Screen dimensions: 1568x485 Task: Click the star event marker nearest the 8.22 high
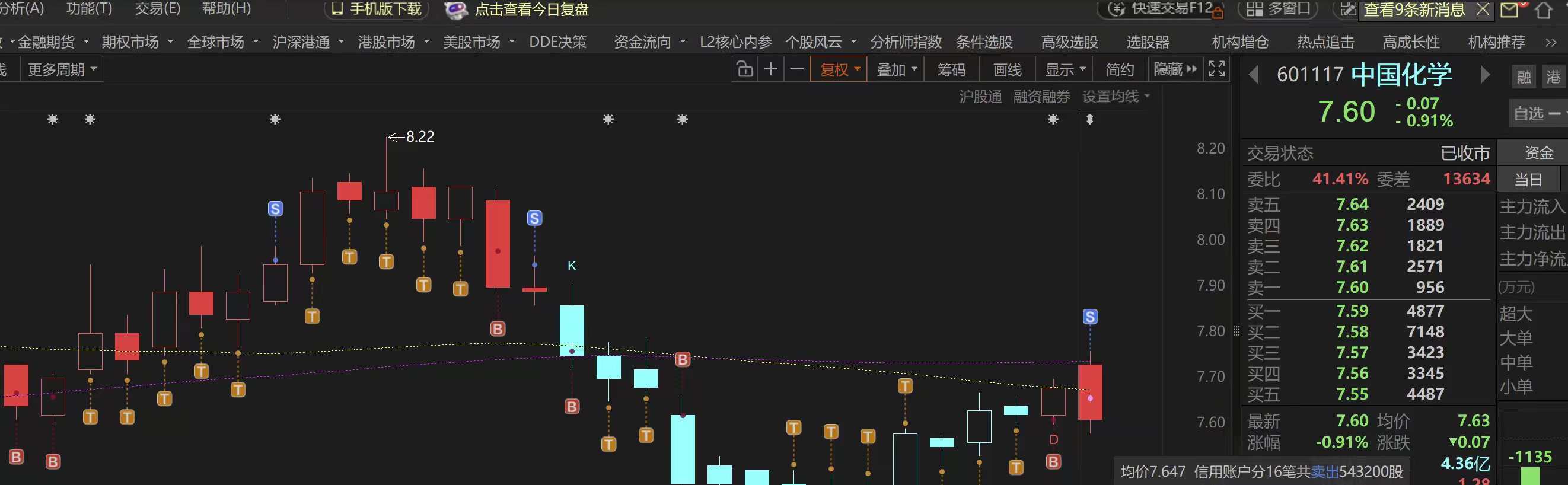tap(275, 119)
